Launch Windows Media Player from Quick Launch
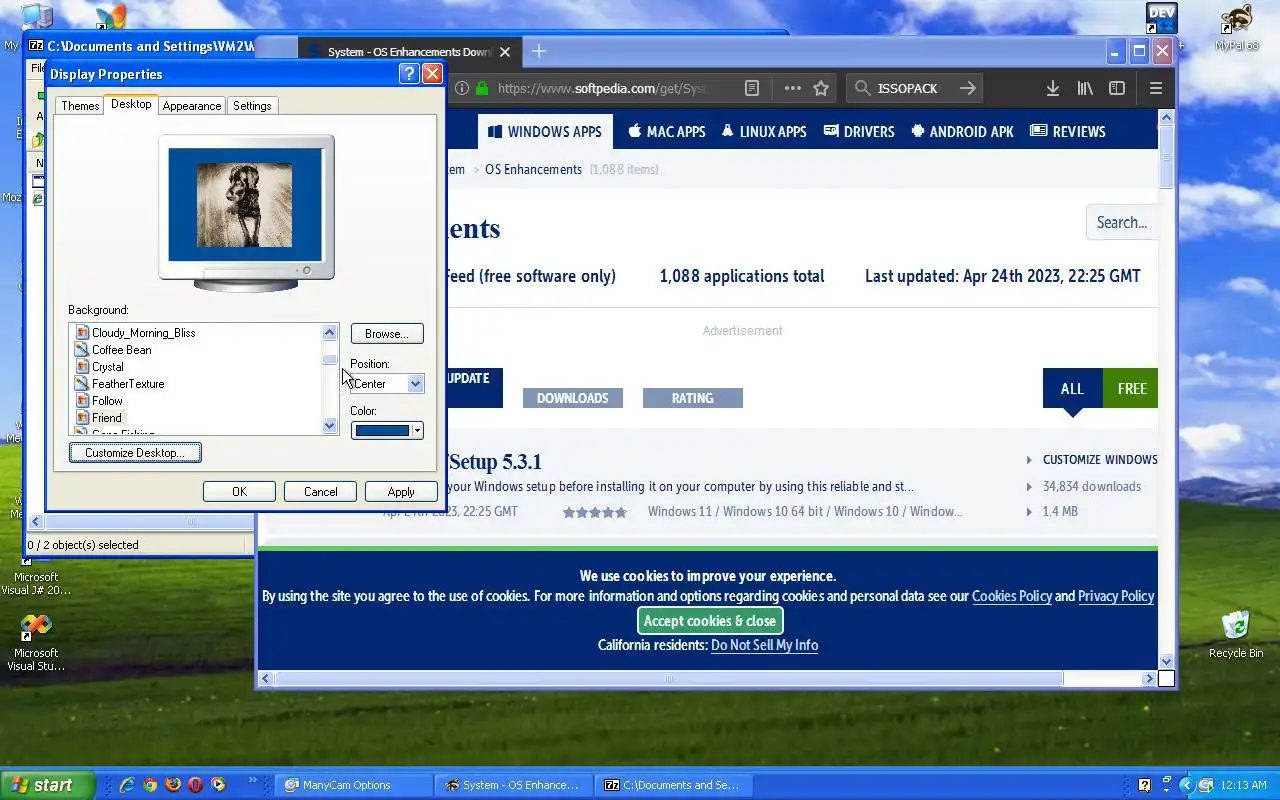Viewport: 1280px width, 800px height. tap(219, 785)
